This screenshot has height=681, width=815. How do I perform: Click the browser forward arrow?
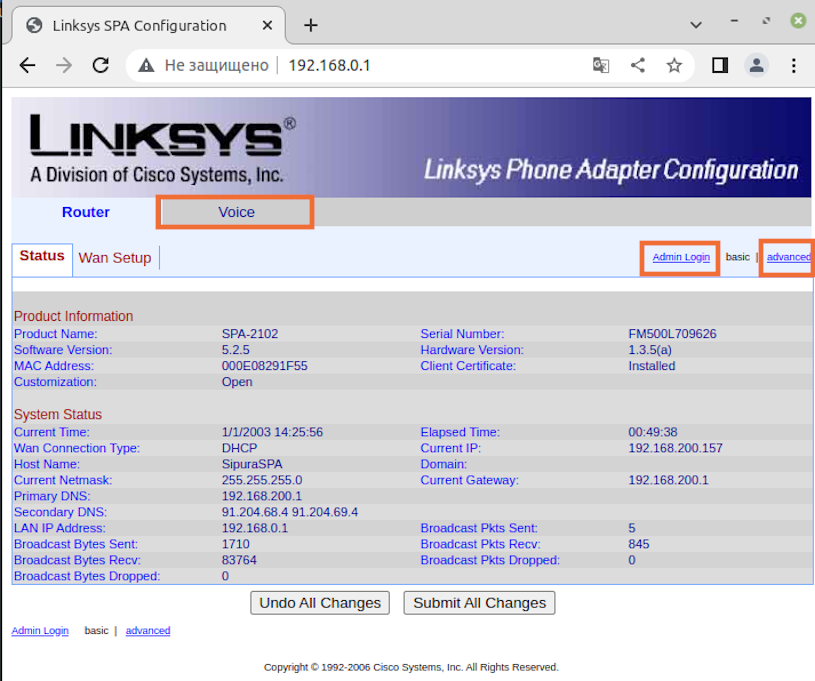(x=64, y=66)
